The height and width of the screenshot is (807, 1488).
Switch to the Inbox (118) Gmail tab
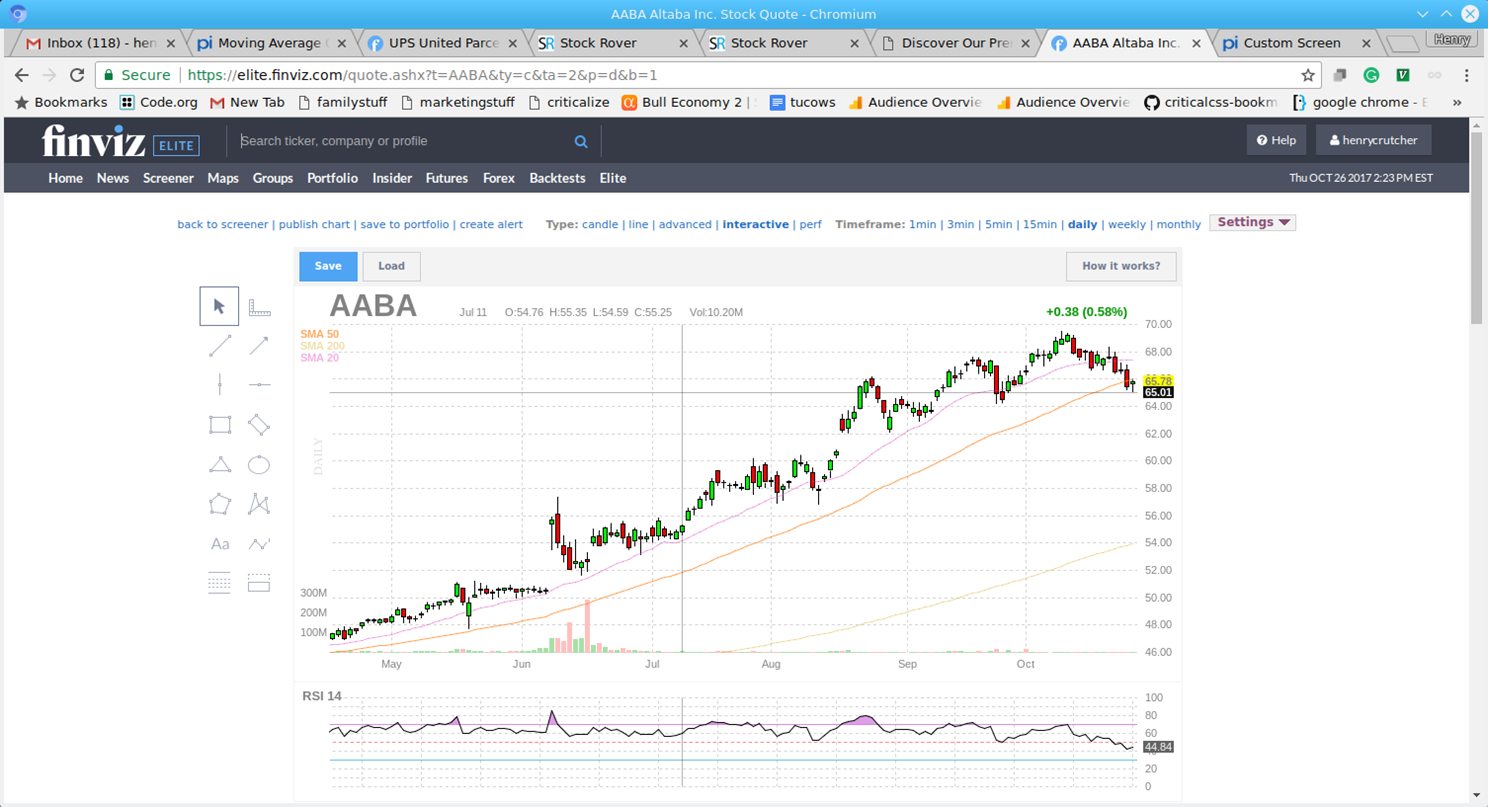coord(102,43)
